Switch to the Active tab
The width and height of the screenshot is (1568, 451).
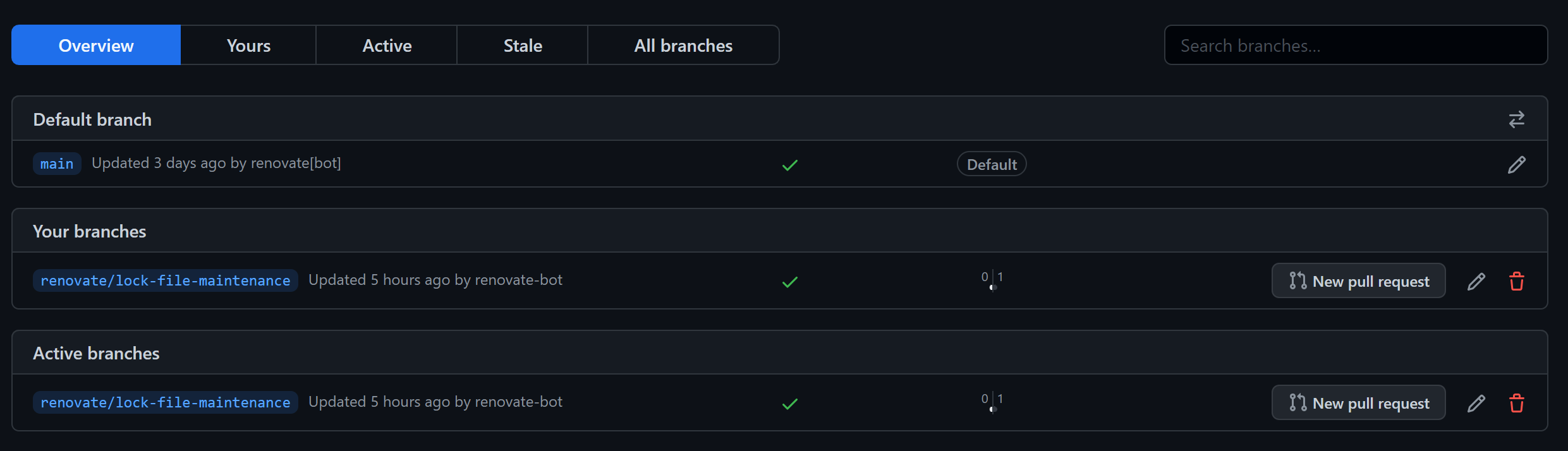387,45
